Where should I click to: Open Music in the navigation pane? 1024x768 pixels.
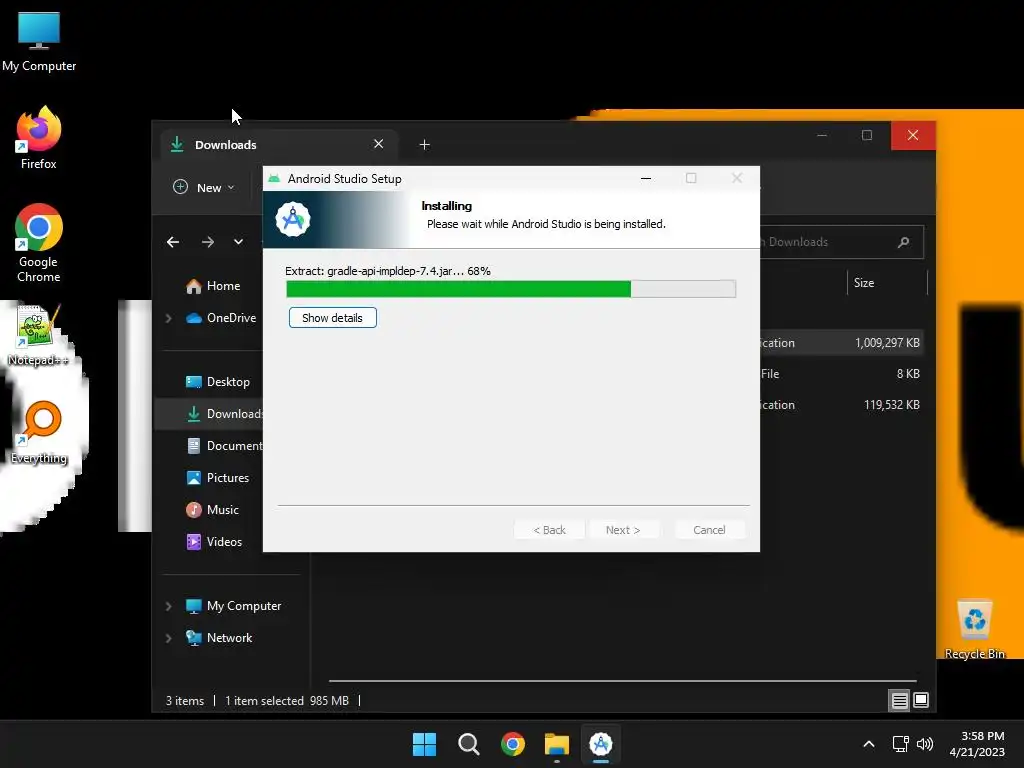coord(213,510)
